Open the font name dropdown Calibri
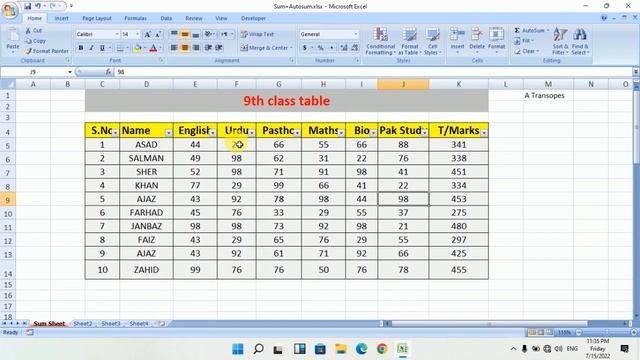Viewport: 640px width, 360px height. click(117, 34)
